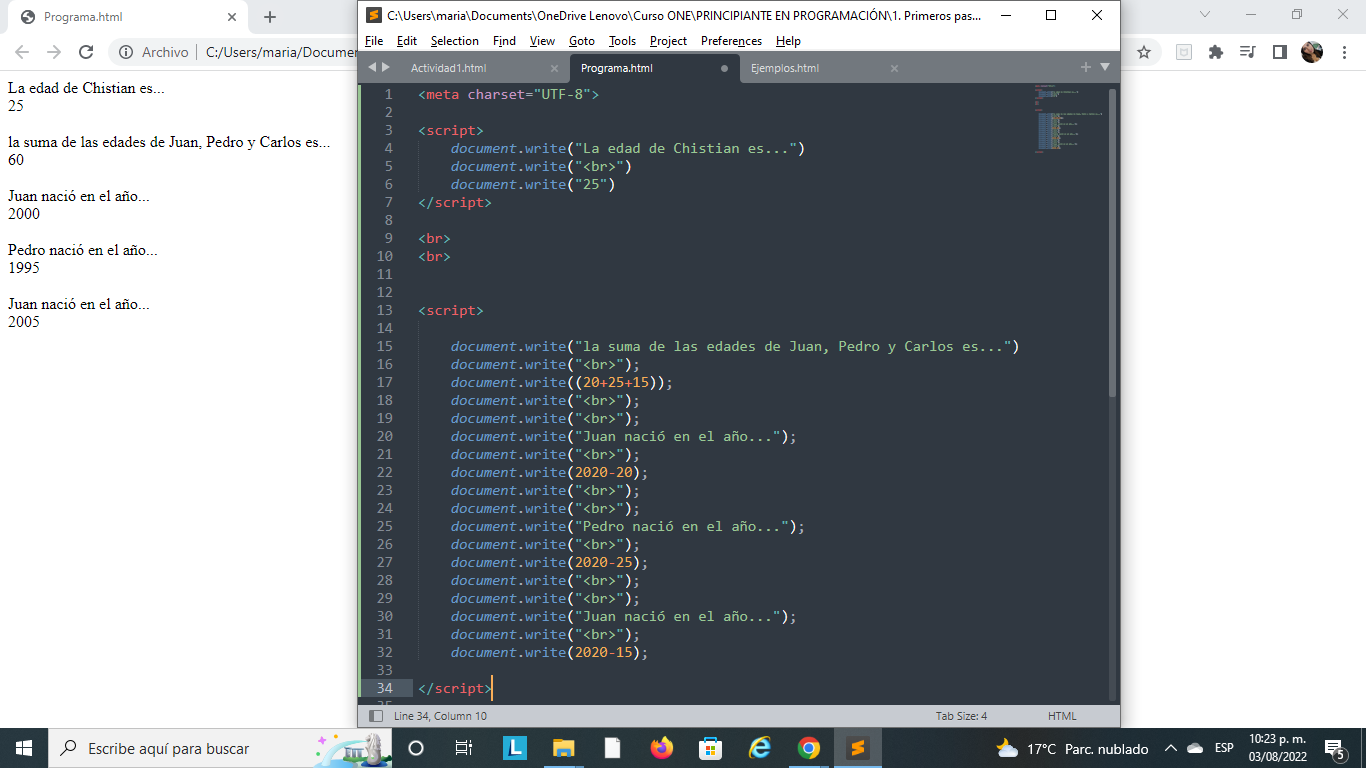
Task: Change the HTML syntax selector
Action: point(1062,716)
